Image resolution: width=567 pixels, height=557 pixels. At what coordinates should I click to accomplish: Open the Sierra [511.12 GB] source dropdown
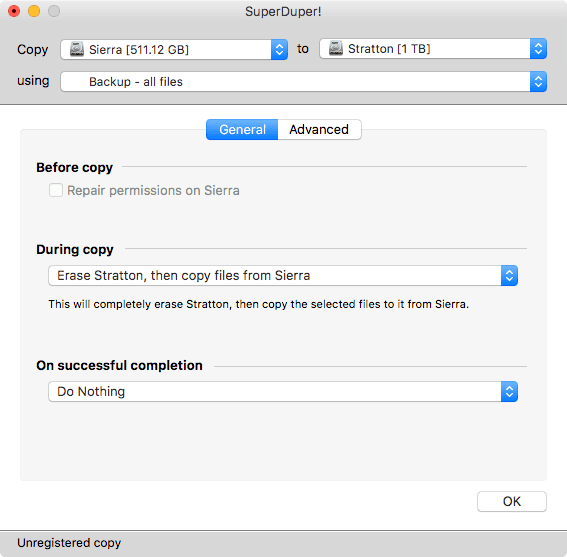click(x=174, y=50)
